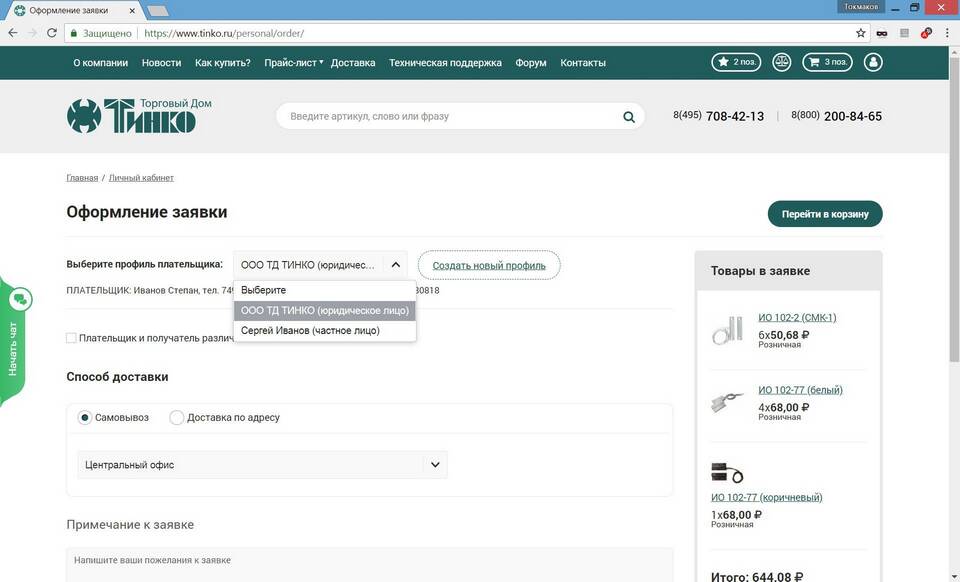Click the browser back arrow
The height and width of the screenshot is (582, 960).
pyautogui.click(x=13, y=33)
